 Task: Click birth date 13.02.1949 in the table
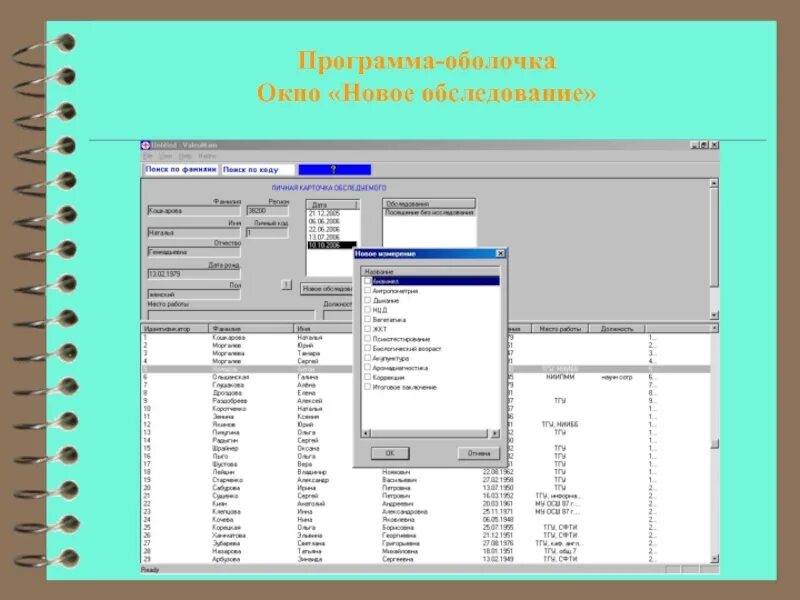pyautogui.click(x=498, y=559)
